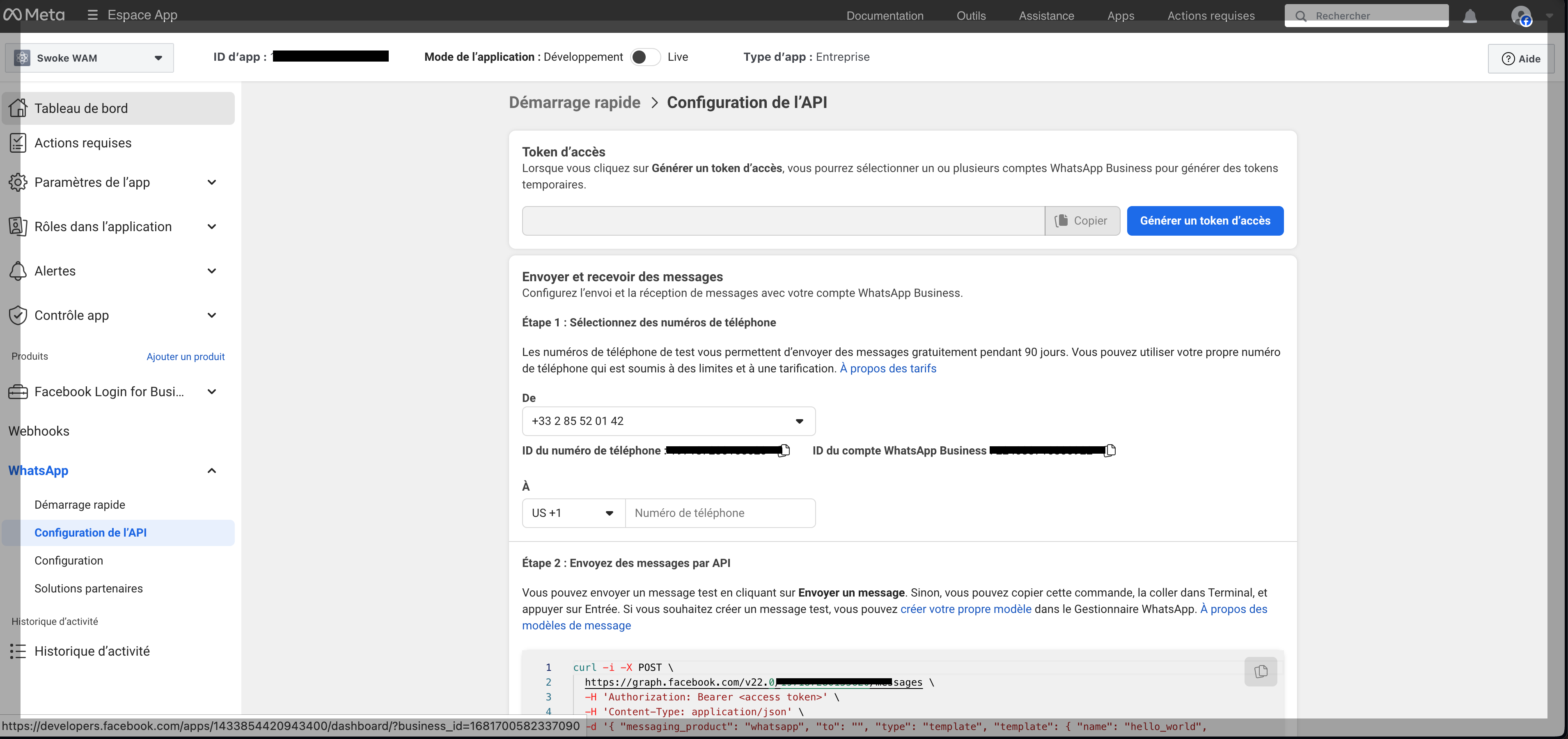Open Tableau de bord in sidebar
Viewport: 1568px width, 739px height.
118,108
